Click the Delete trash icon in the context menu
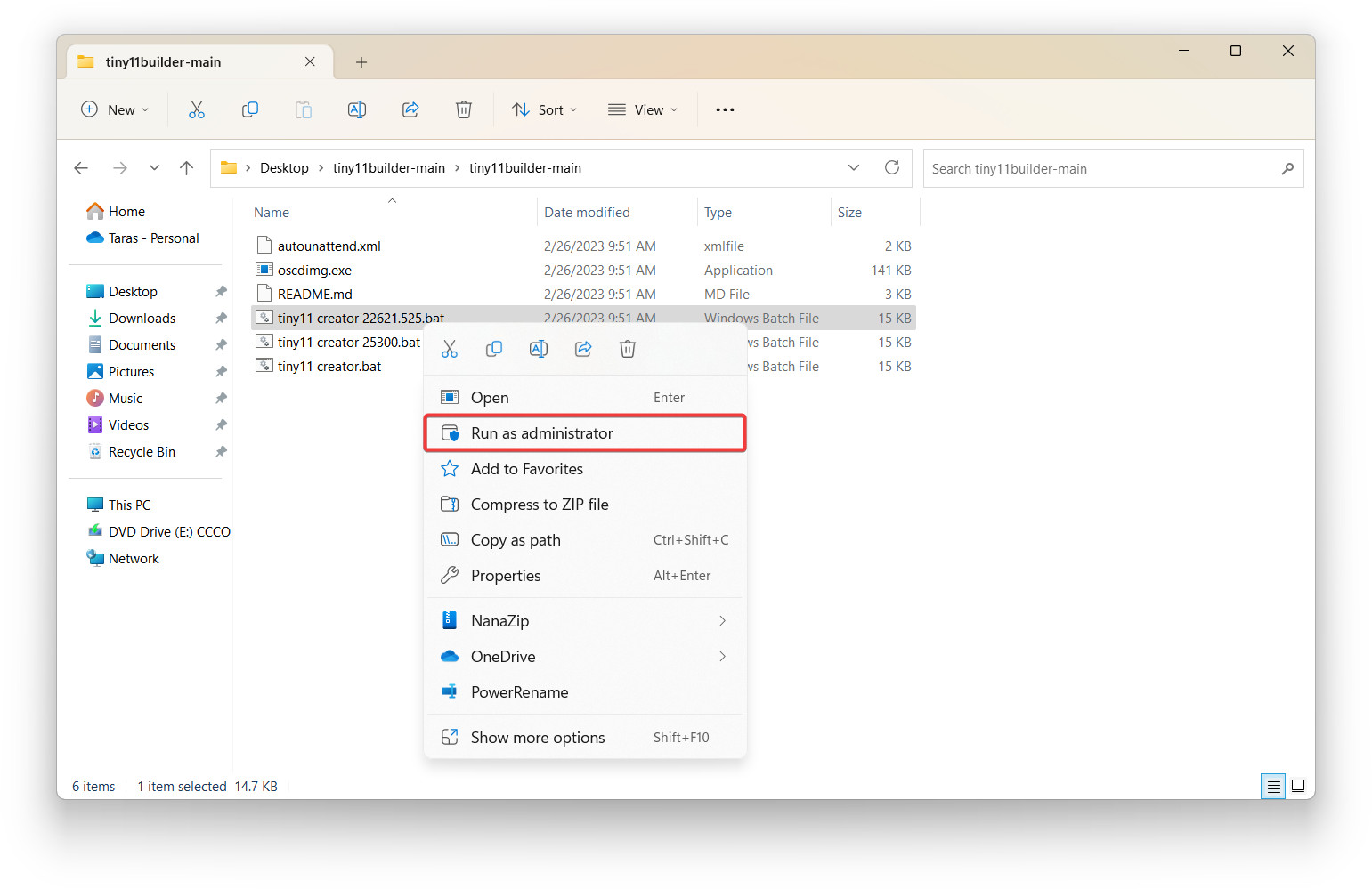The height and width of the screenshot is (889, 1372). pyautogui.click(x=628, y=349)
